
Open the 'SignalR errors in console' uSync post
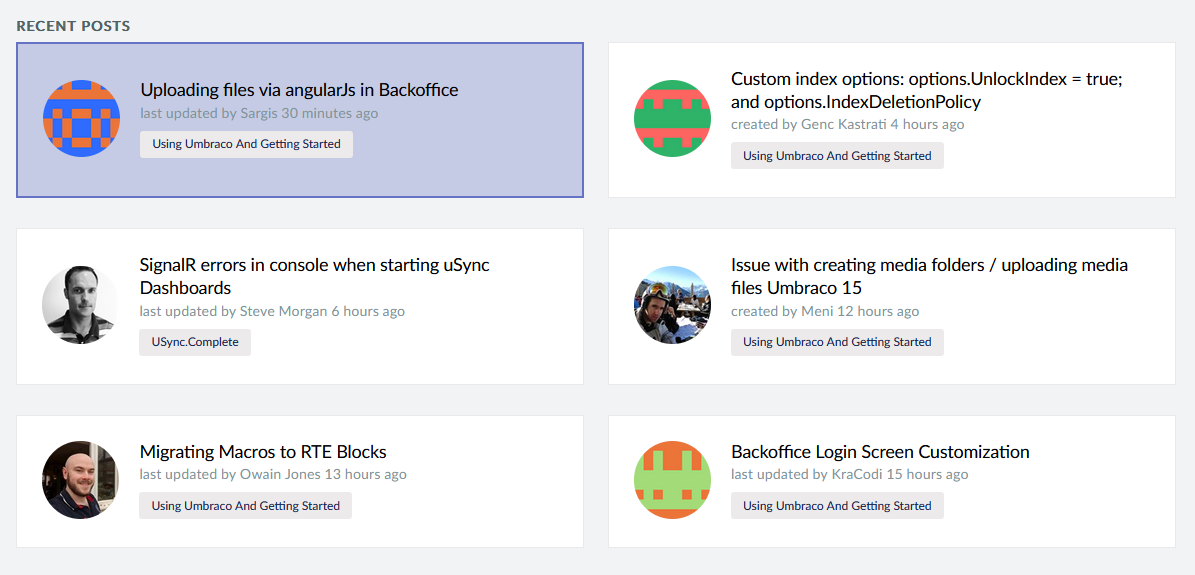314,276
